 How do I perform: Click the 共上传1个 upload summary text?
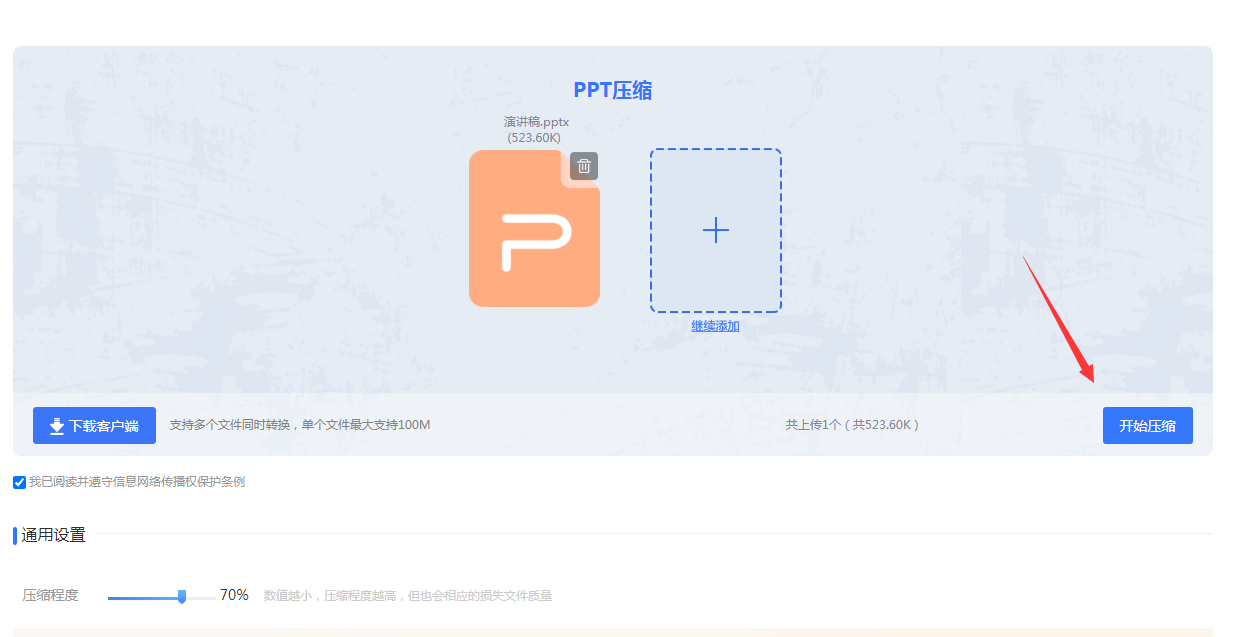(x=852, y=425)
